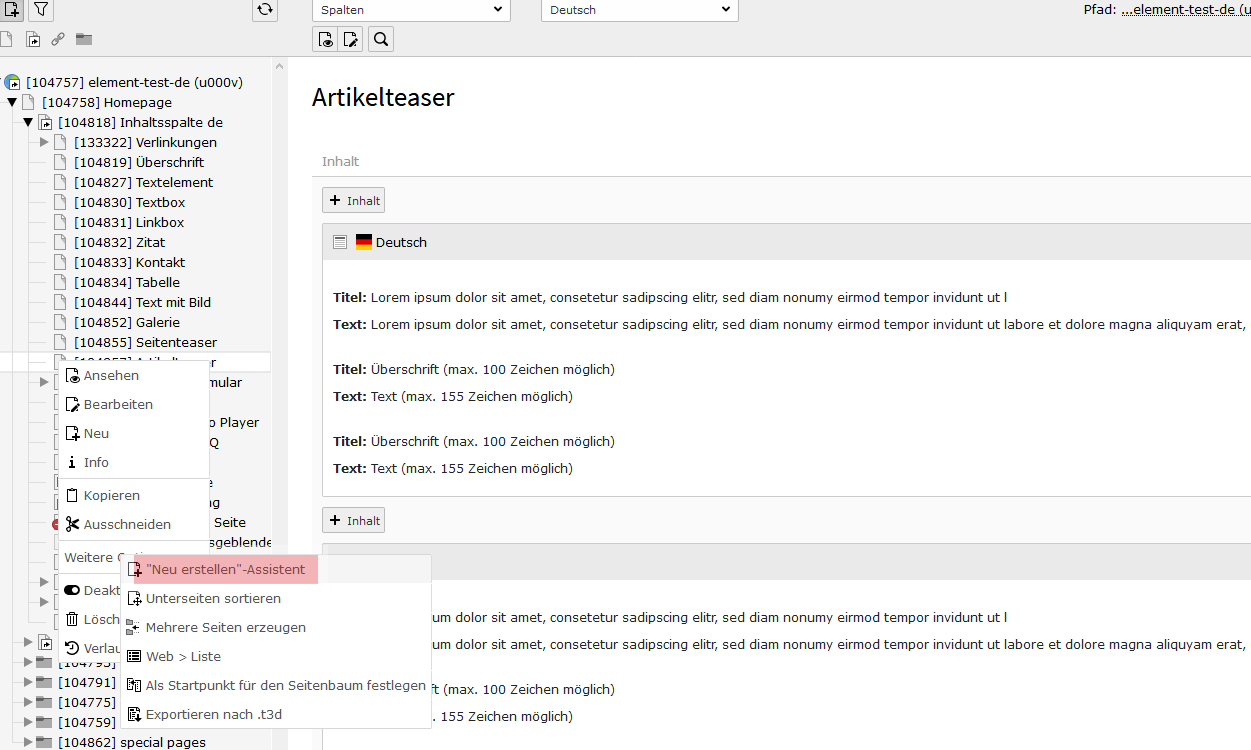Choose Kopieren from the context menu
The height and width of the screenshot is (750, 1251).
click(x=111, y=496)
